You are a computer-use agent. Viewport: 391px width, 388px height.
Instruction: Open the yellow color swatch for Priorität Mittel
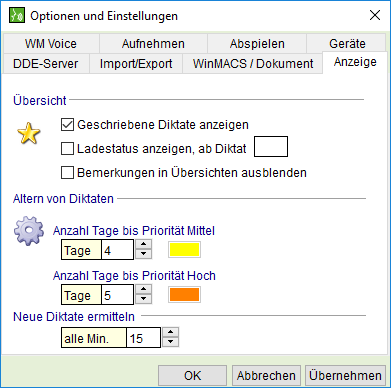tap(184, 250)
